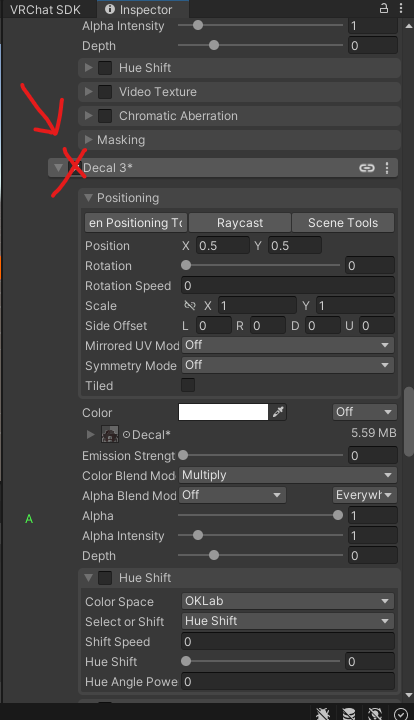
Task: Click the Scene Tools button
Action: (343, 223)
